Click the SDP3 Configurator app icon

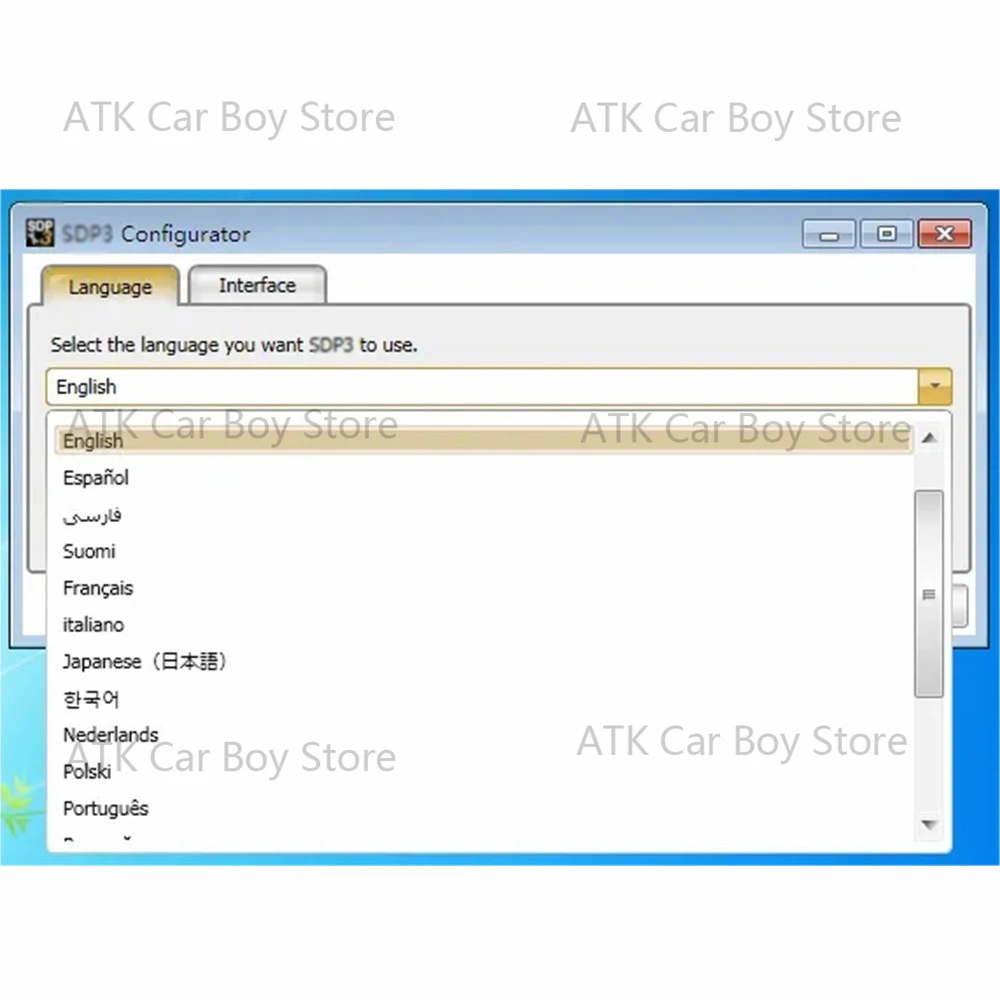click(40, 233)
